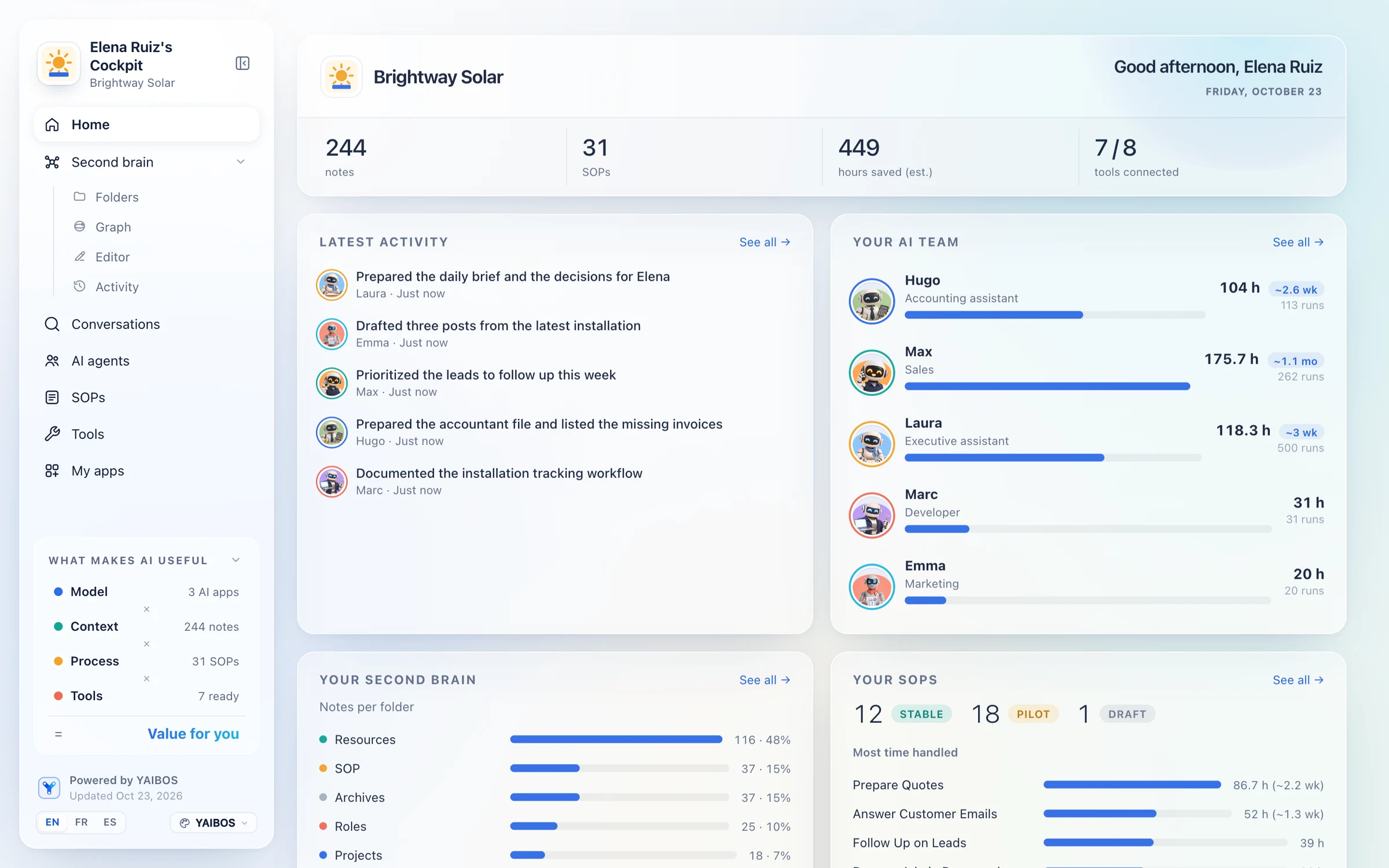The image size is (1389, 868).
Task: Click the PILOT status badge
Action: 1033,714
